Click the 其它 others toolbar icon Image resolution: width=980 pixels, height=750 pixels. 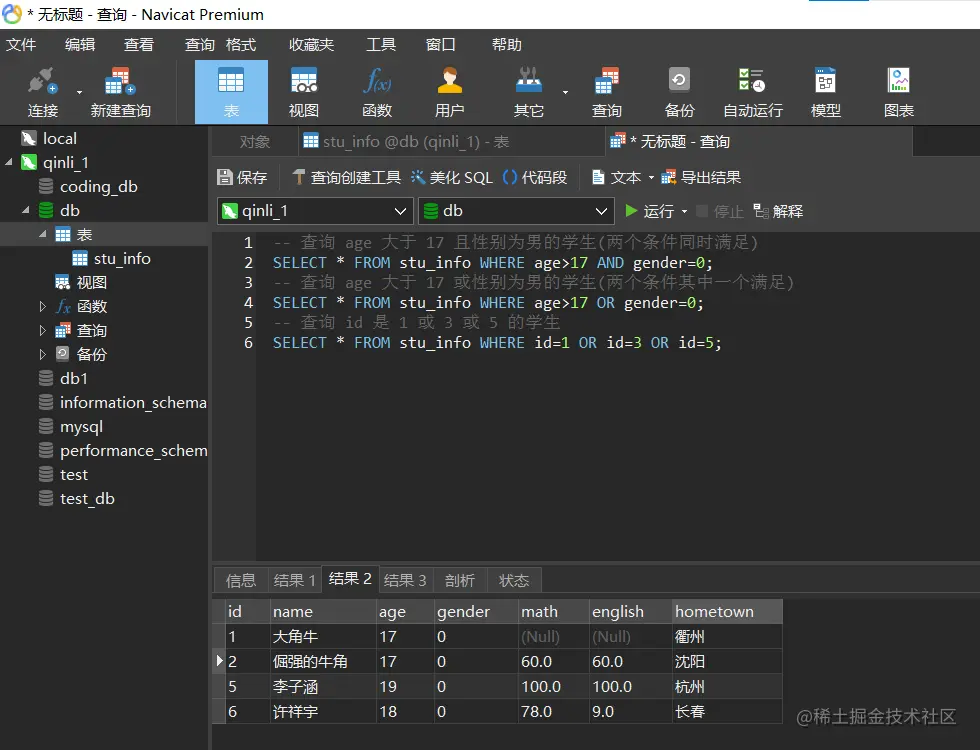529,92
